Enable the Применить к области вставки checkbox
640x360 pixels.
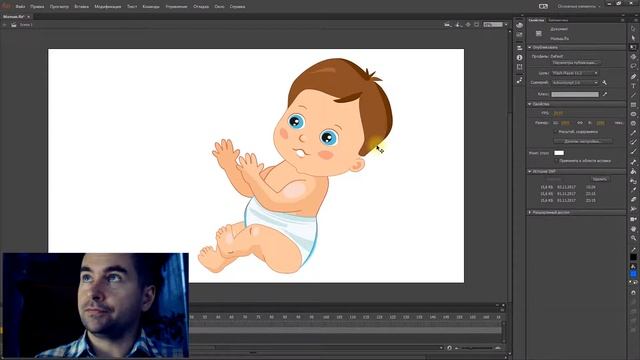[x=556, y=161]
